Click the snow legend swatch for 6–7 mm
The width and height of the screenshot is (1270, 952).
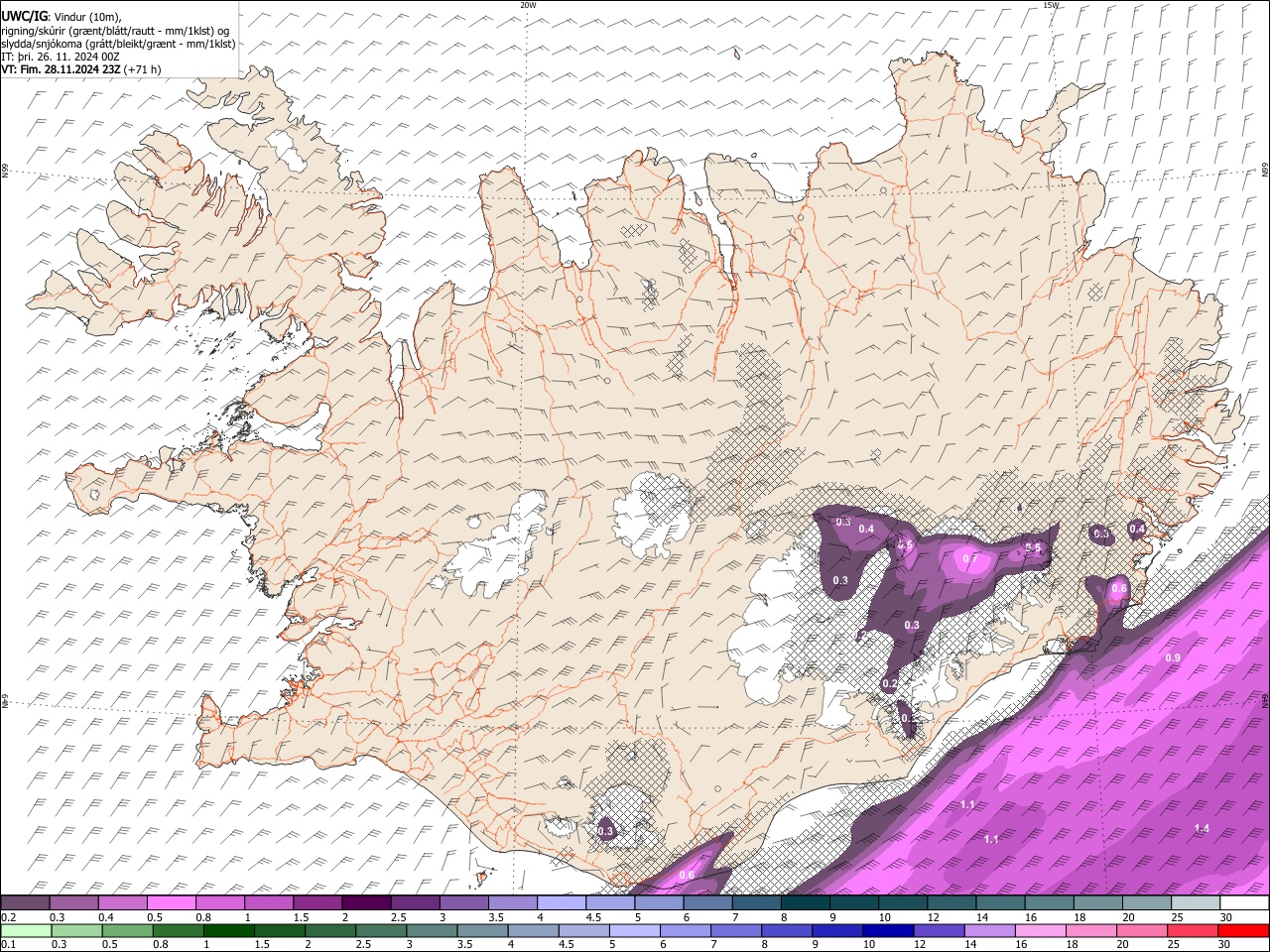coord(708,903)
